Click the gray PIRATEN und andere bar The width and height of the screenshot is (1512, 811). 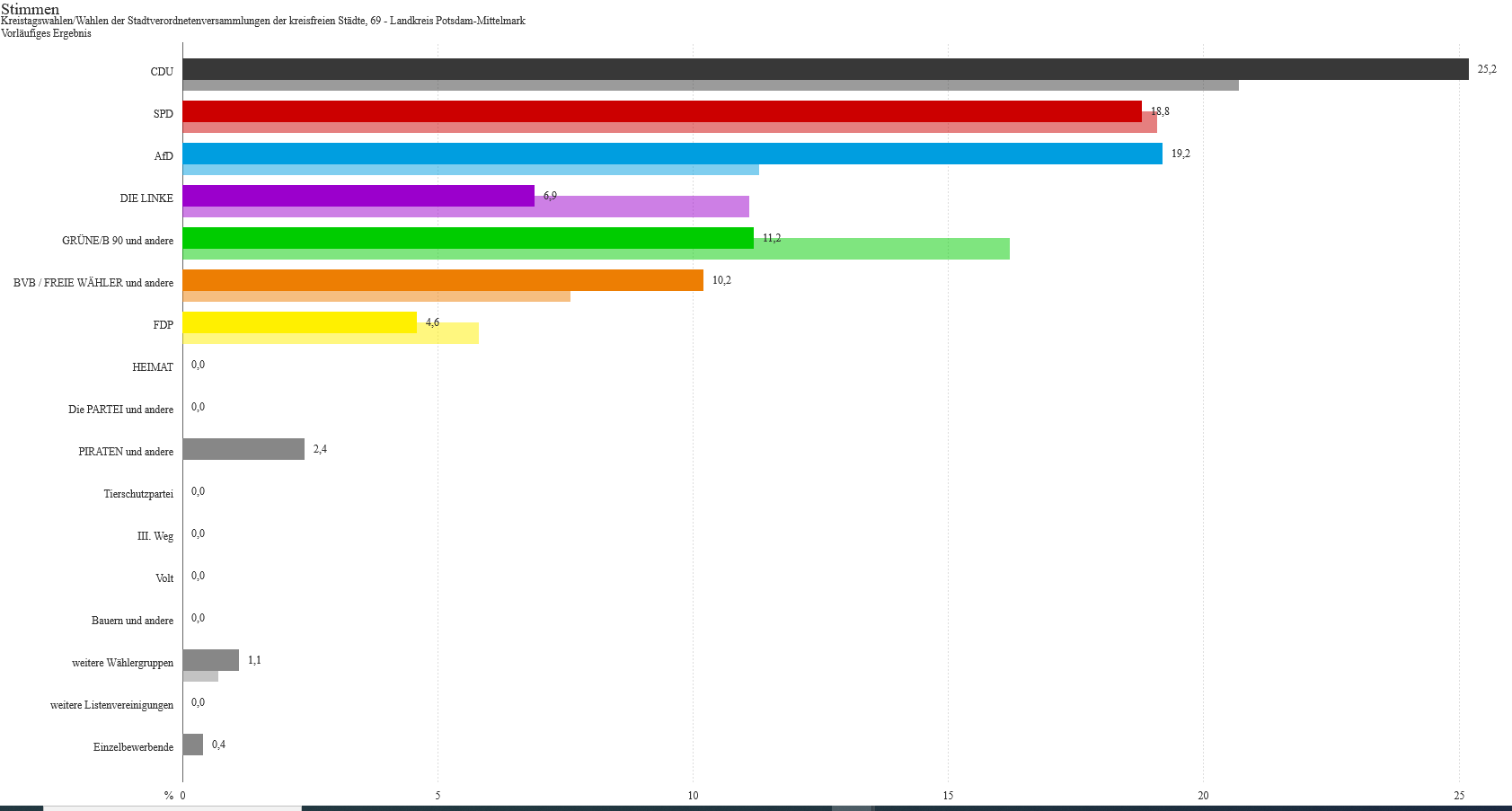click(x=243, y=449)
